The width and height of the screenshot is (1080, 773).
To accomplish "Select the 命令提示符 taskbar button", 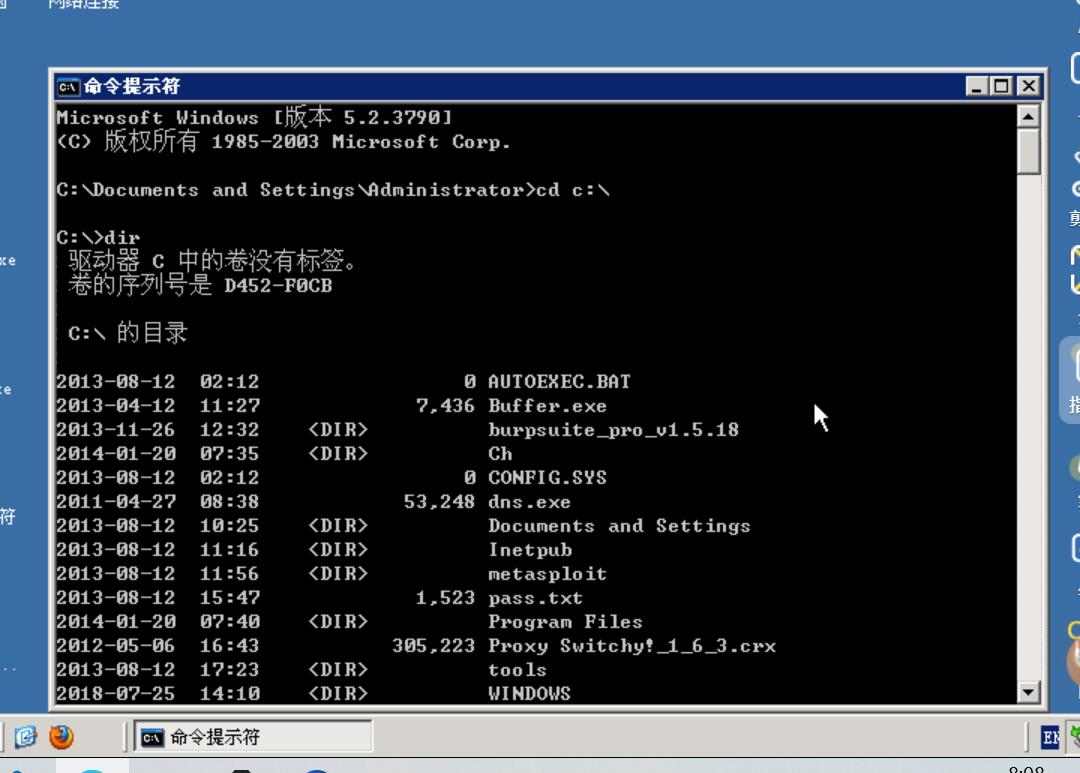I will (253, 737).
